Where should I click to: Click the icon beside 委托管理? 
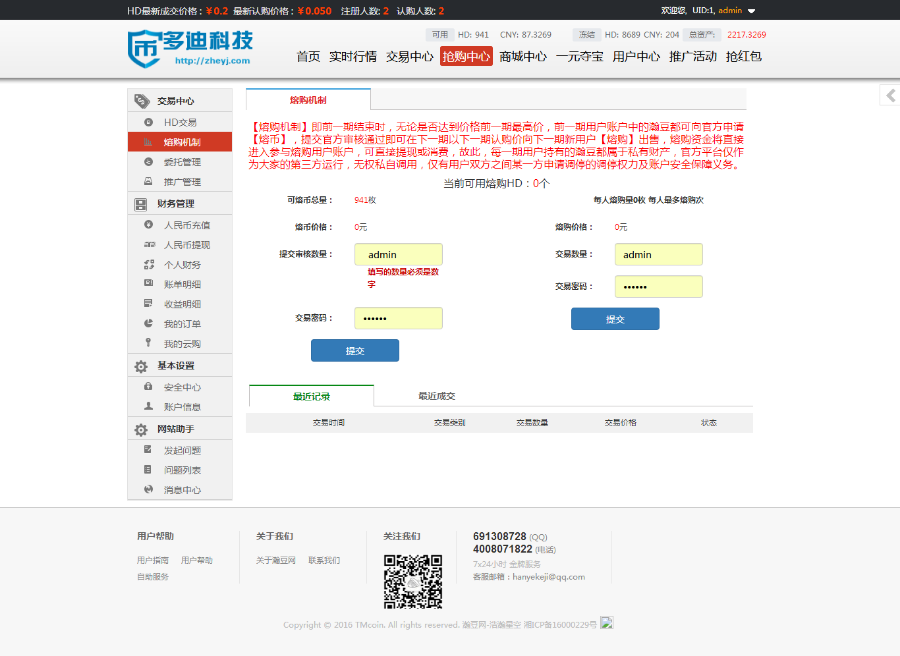click(x=149, y=162)
